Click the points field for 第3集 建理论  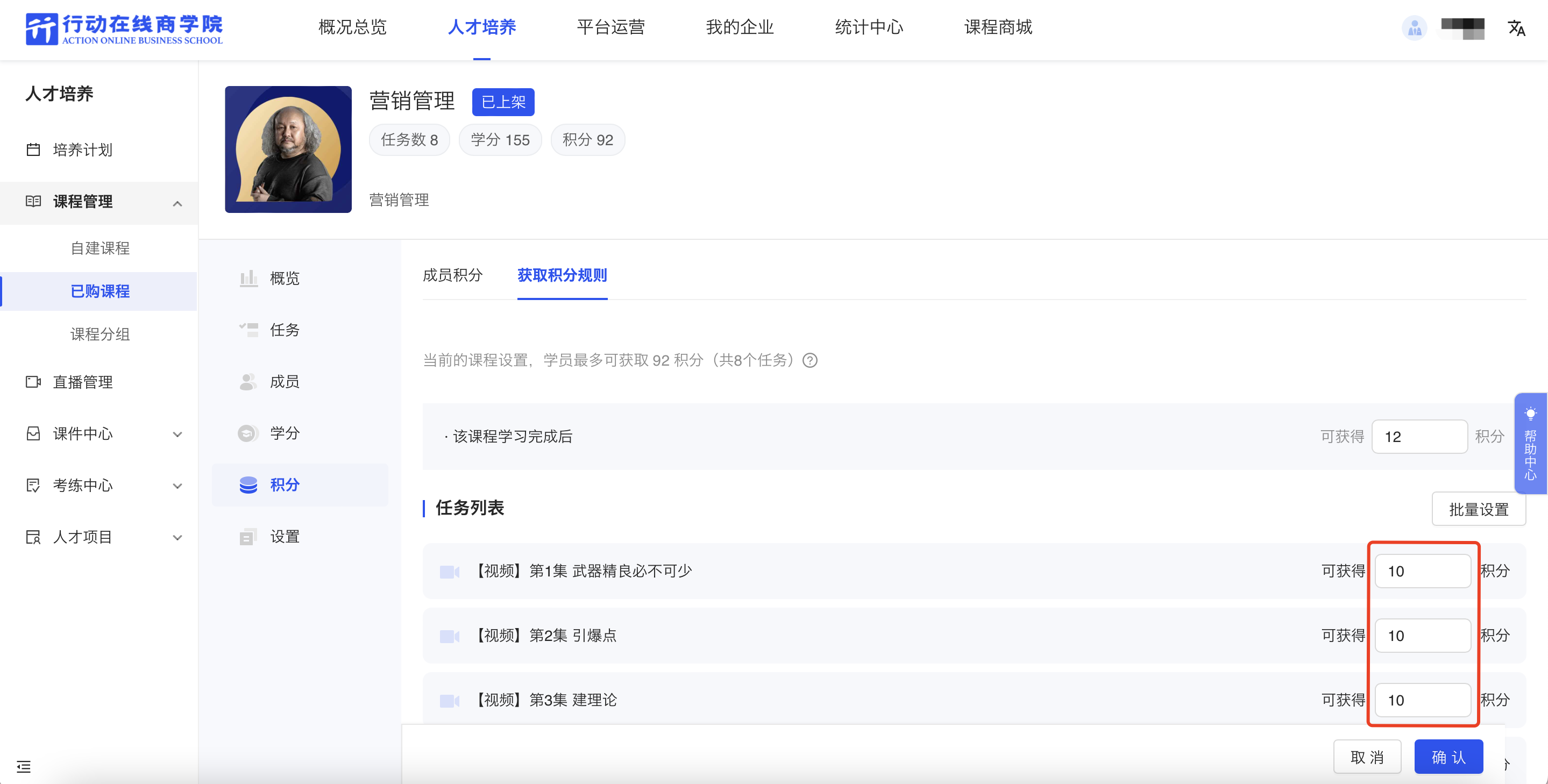pyautogui.click(x=1422, y=701)
